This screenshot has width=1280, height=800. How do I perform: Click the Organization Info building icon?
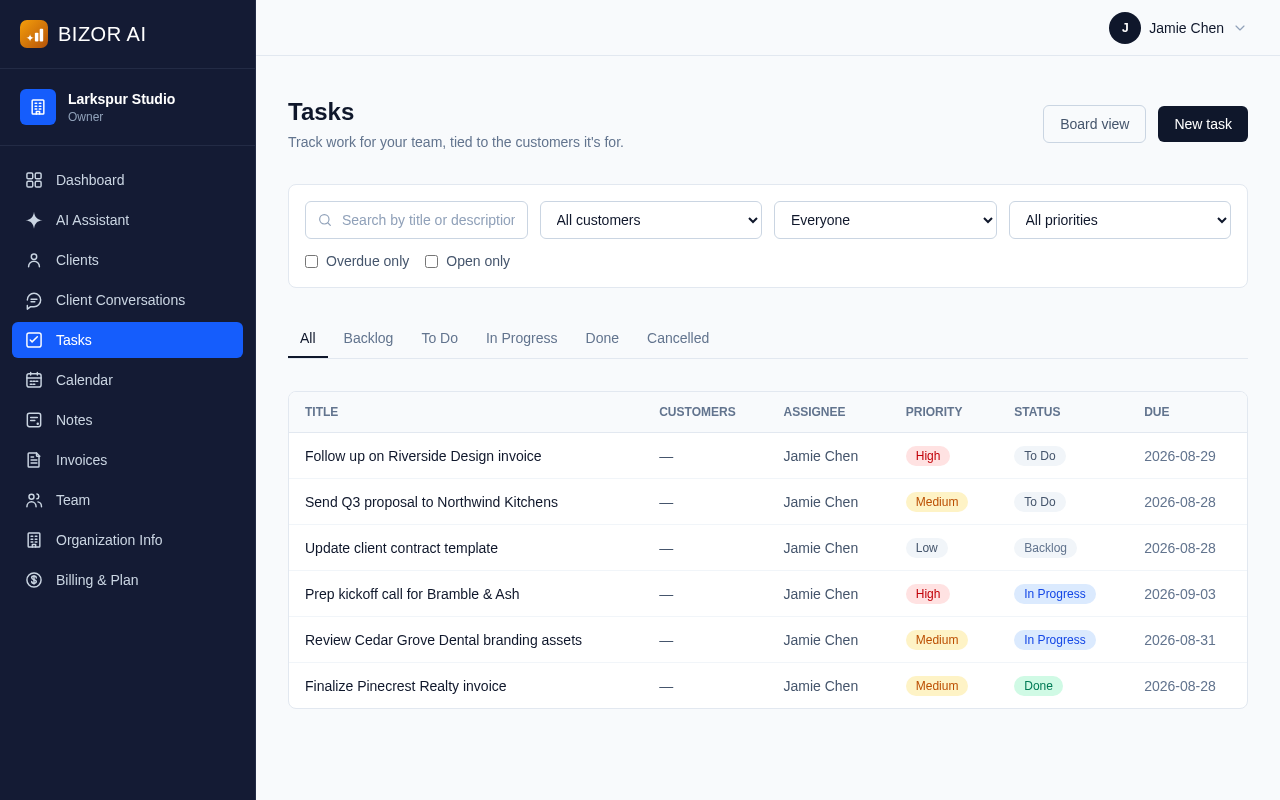coord(34,540)
